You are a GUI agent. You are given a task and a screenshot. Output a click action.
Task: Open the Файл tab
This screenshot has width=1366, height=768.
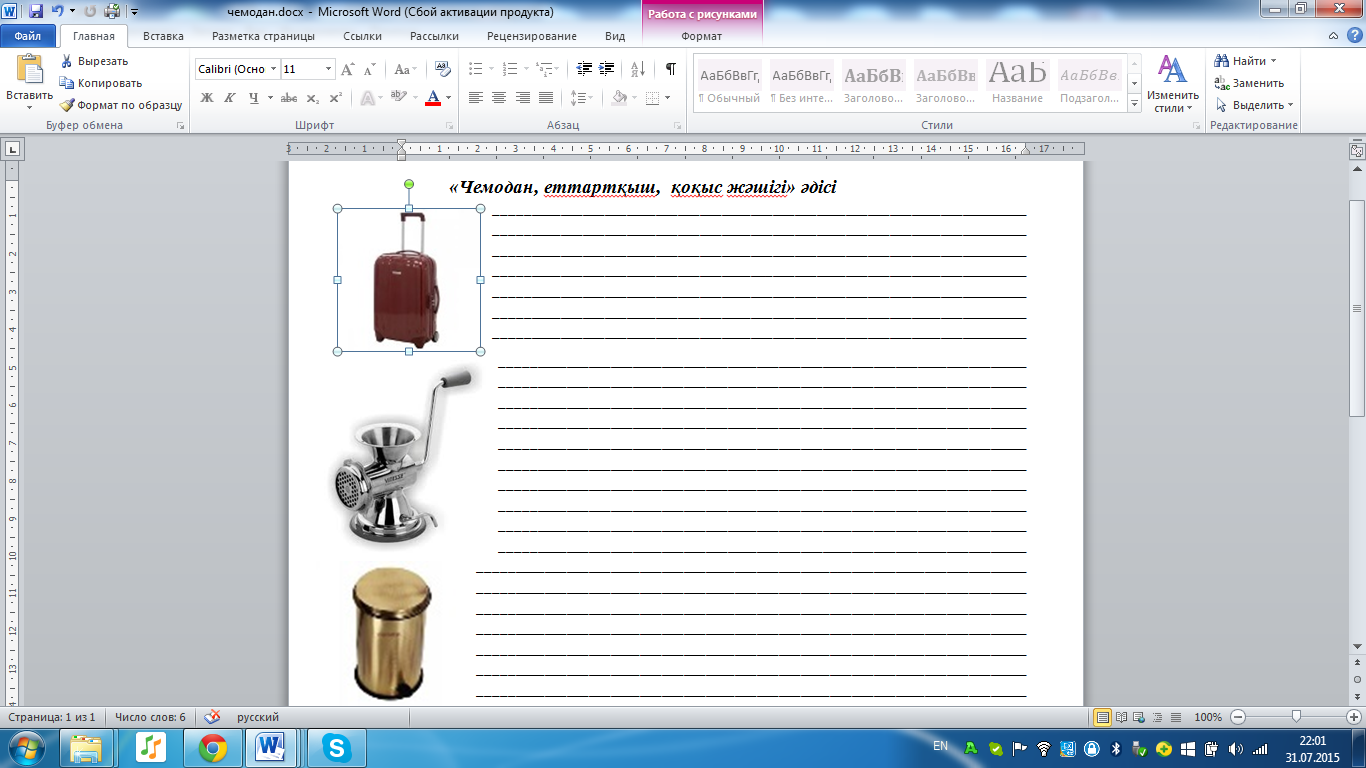point(28,36)
